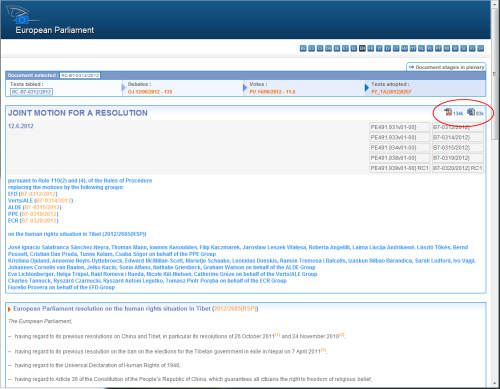
Task: Switch language to SV
Action: pos(480,48)
